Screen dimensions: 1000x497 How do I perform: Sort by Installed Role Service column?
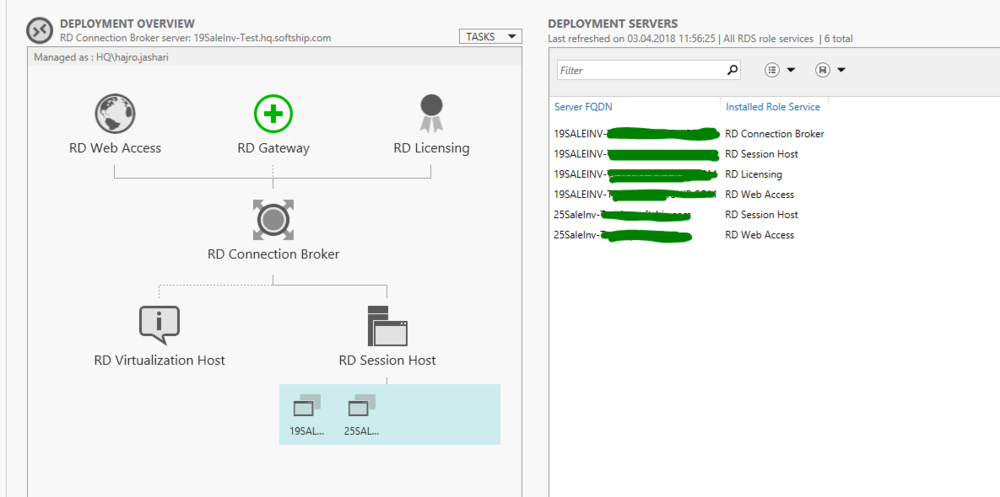point(772,107)
